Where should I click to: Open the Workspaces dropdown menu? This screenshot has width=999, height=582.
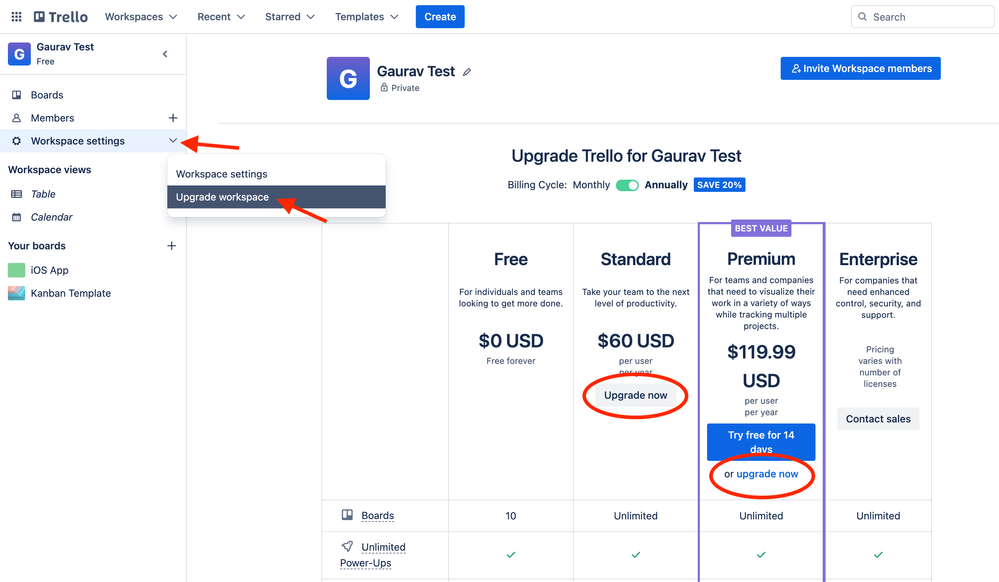click(141, 17)
